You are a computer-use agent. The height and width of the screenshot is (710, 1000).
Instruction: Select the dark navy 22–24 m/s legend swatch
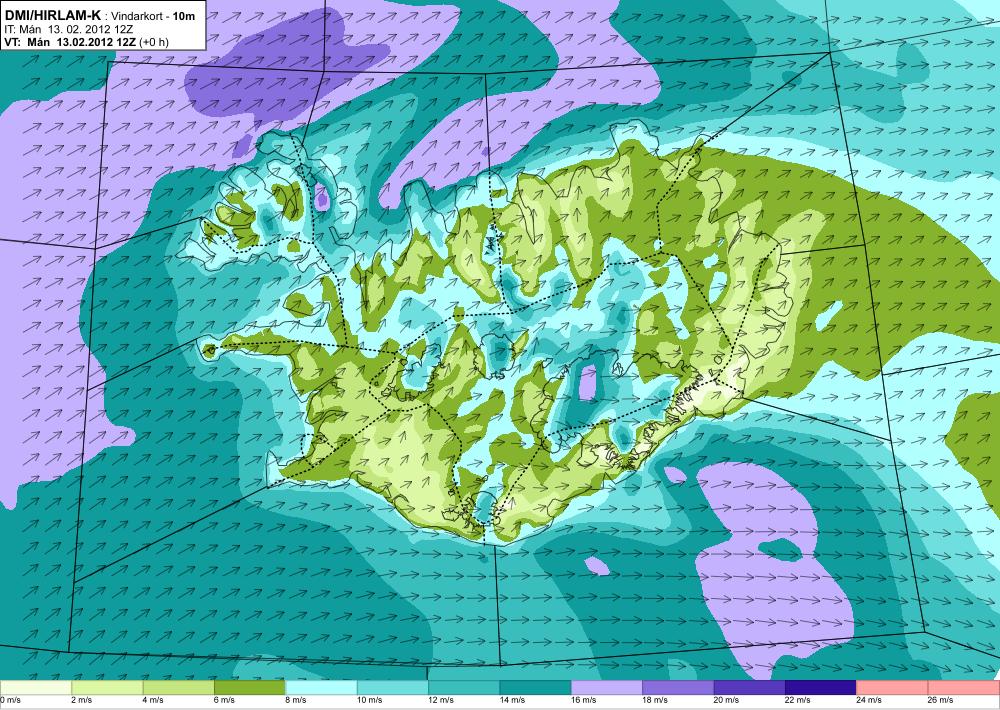[821, 688]
